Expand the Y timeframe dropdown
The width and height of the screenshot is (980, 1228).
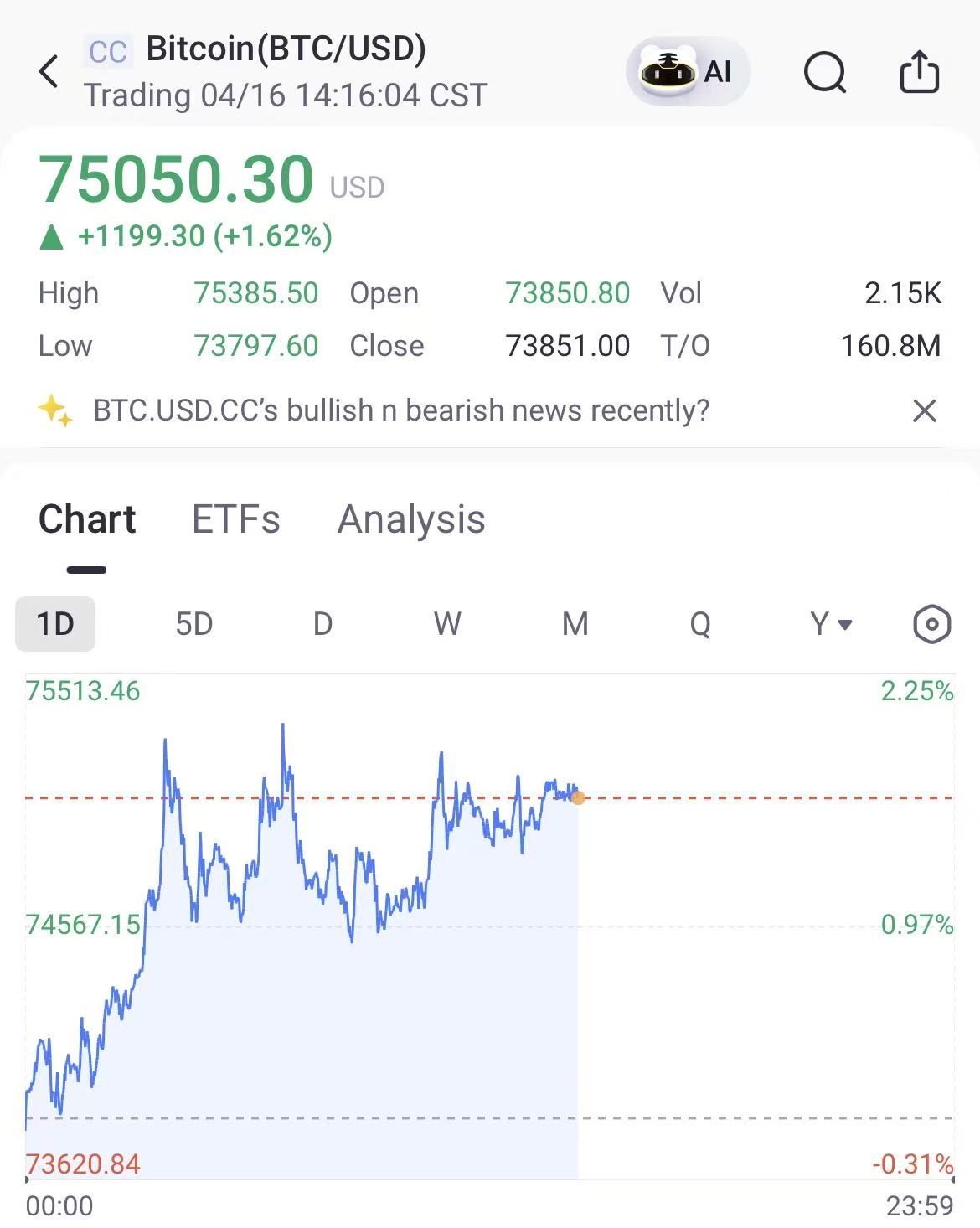coord(831,624)
